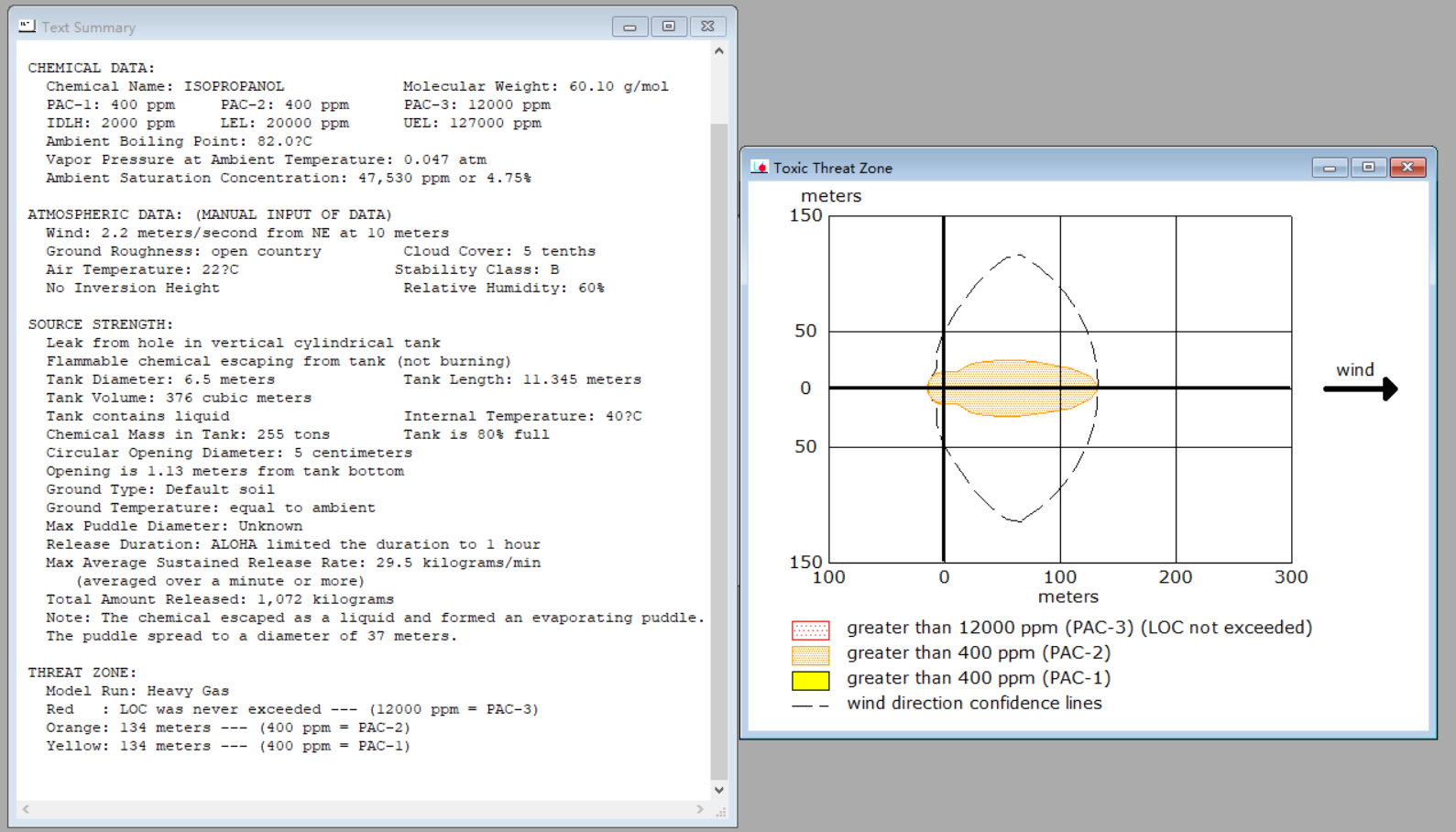1456x832 pixels.
Task: Click 'greater than 400 ppm (PAC-1)' legend label
Action: coord(979,679)
